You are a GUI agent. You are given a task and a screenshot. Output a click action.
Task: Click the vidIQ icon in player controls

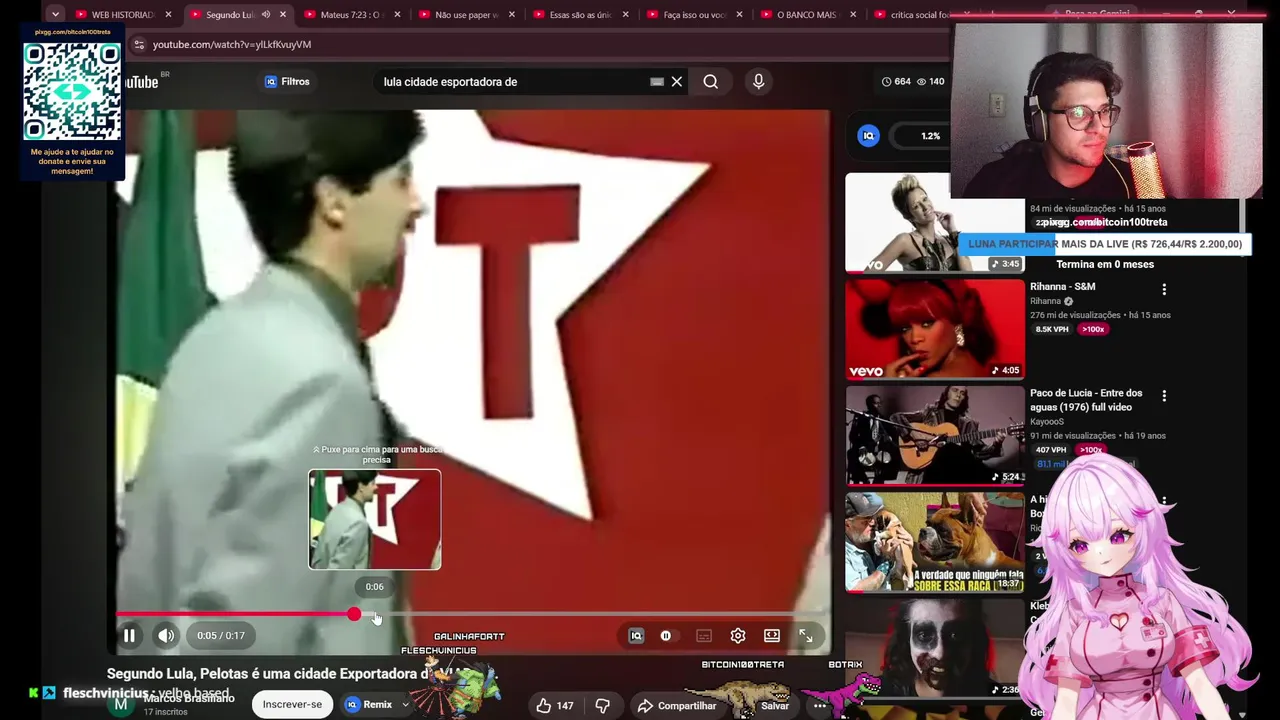click(x=636, y=636)
